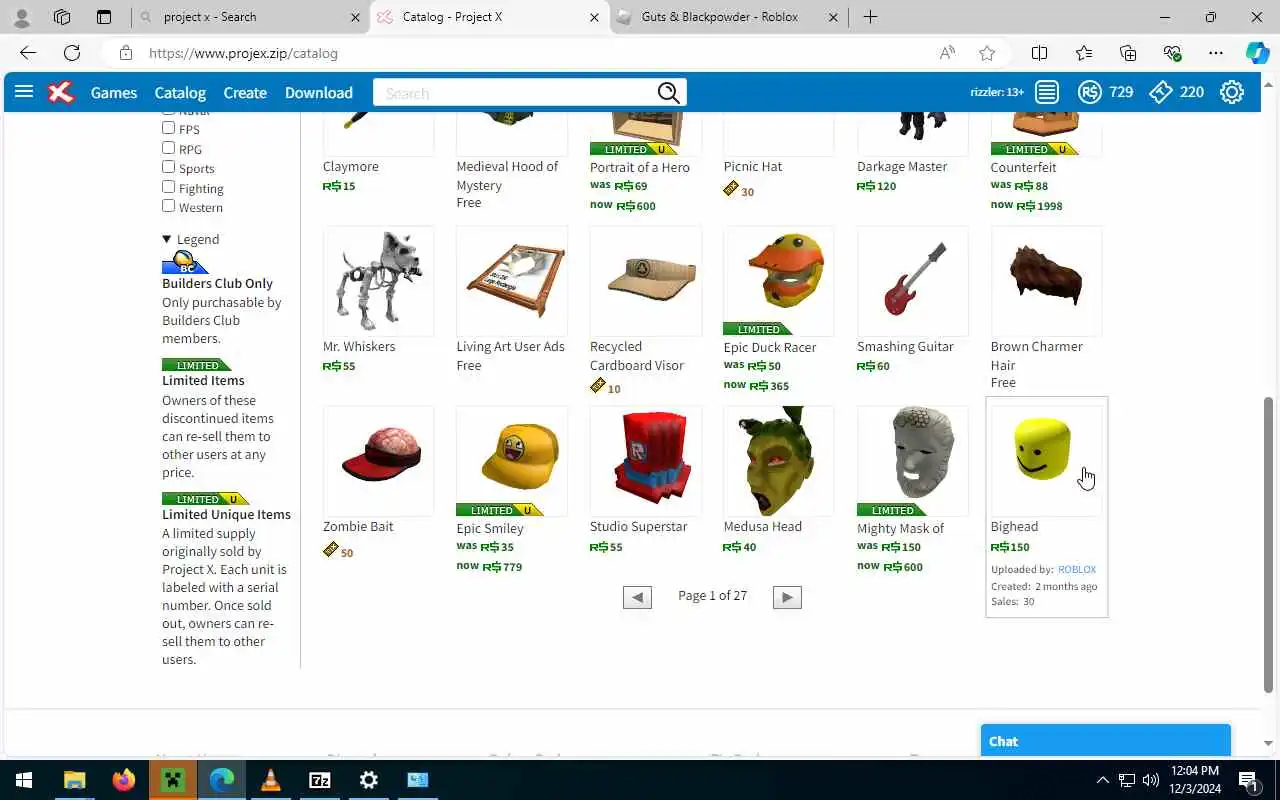Image resolution: width=1280 pixels, height=800 pixels.
Task: Open the browser favorites list icon
Action: coord(1084,53)
